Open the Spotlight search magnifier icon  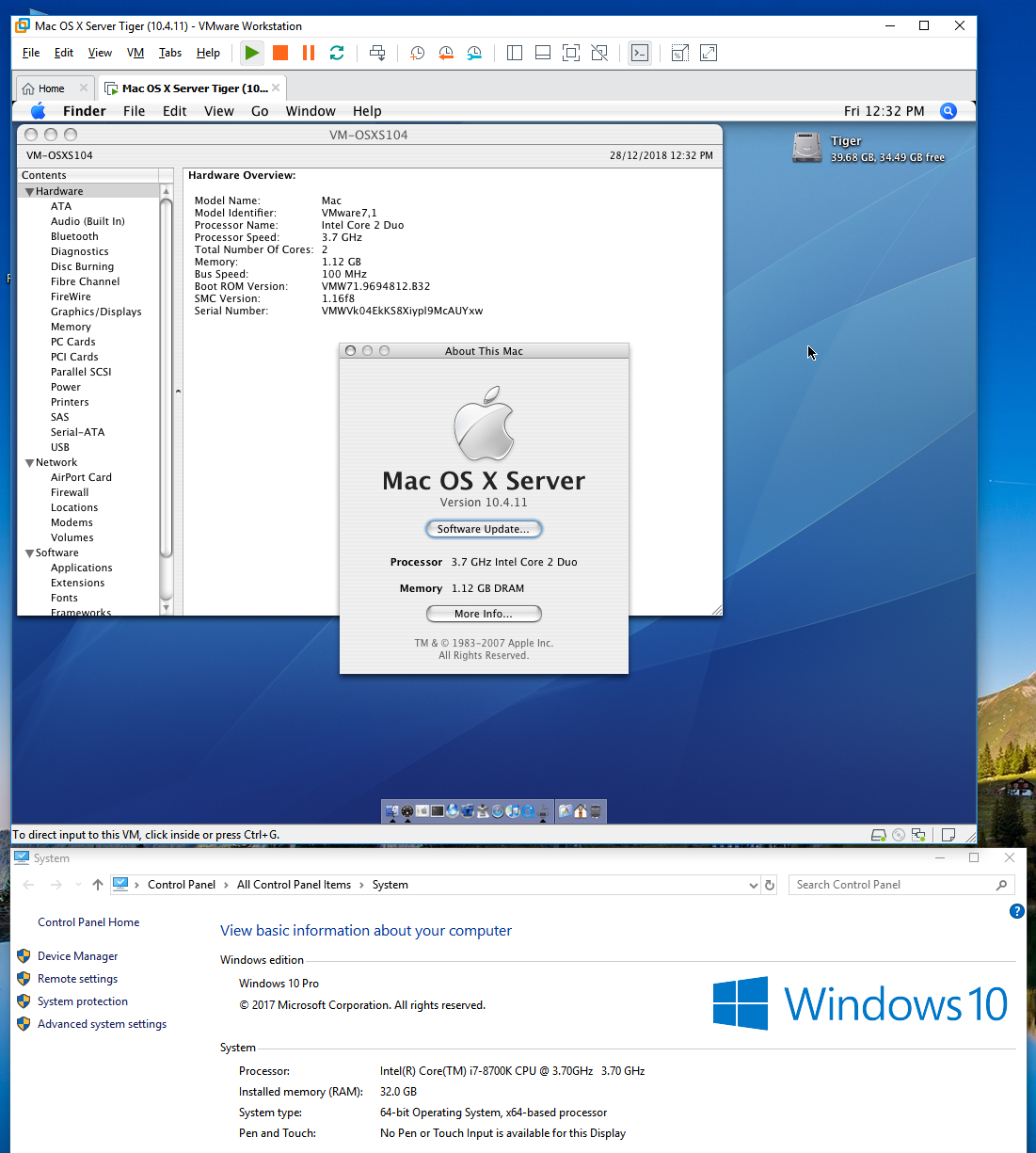click(948, 111)
